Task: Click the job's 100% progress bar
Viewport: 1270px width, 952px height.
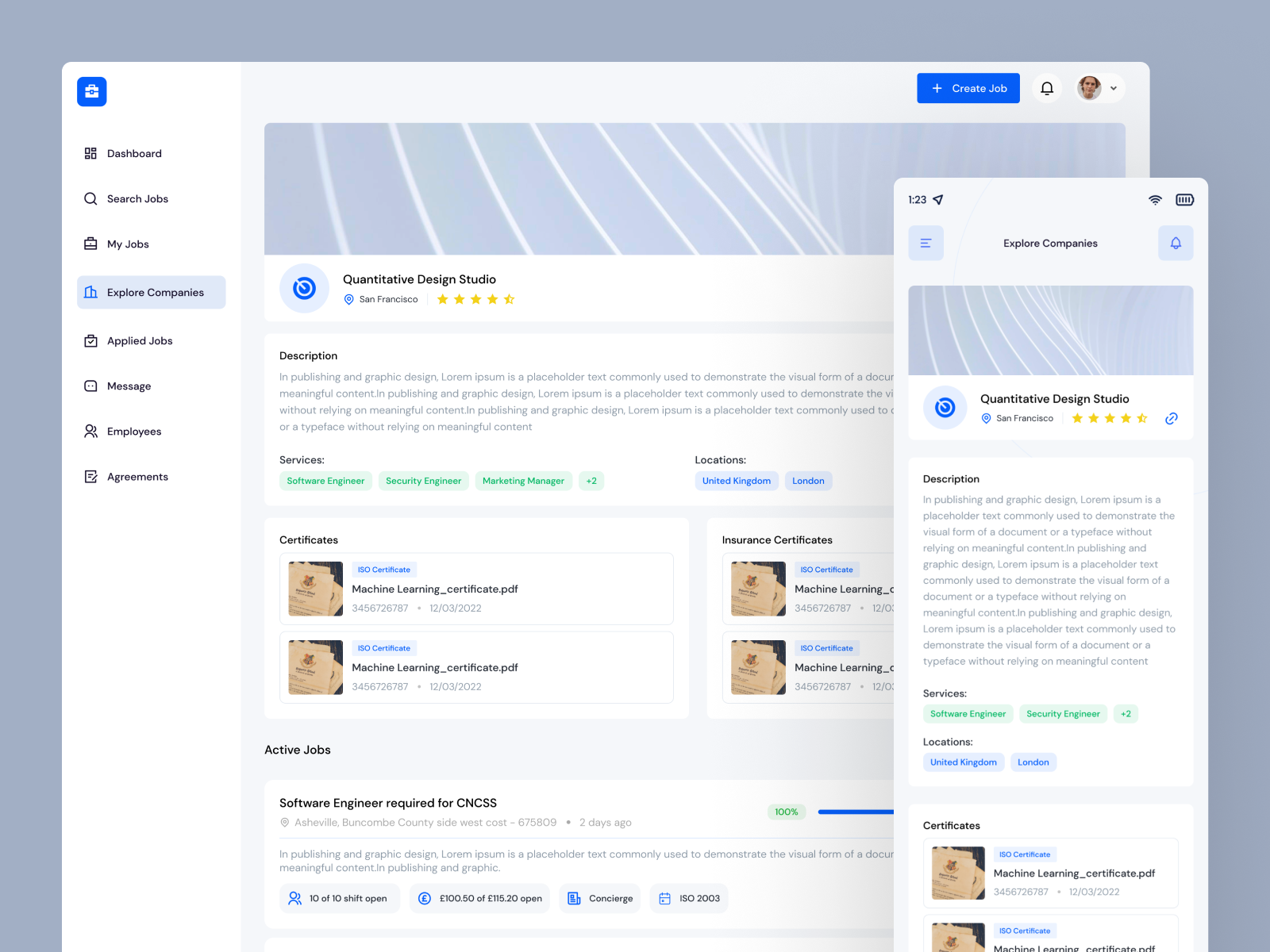Action: tap(856, 812)
